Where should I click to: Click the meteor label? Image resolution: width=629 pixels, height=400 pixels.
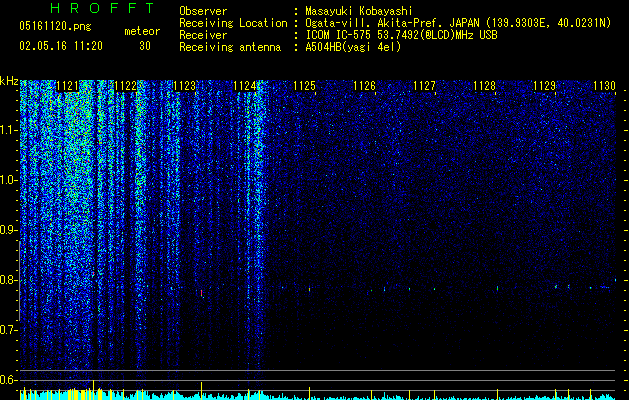tap(142, 31)
